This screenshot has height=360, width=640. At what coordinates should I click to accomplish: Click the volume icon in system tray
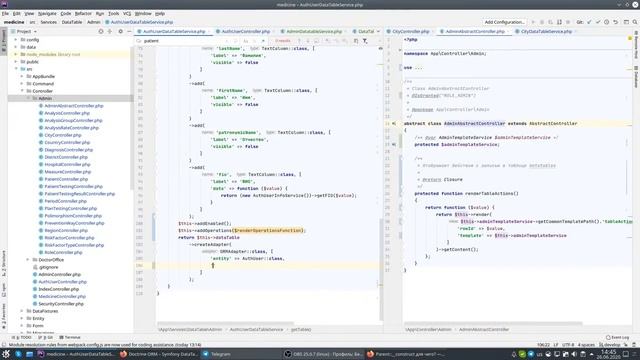click(574, 354)
